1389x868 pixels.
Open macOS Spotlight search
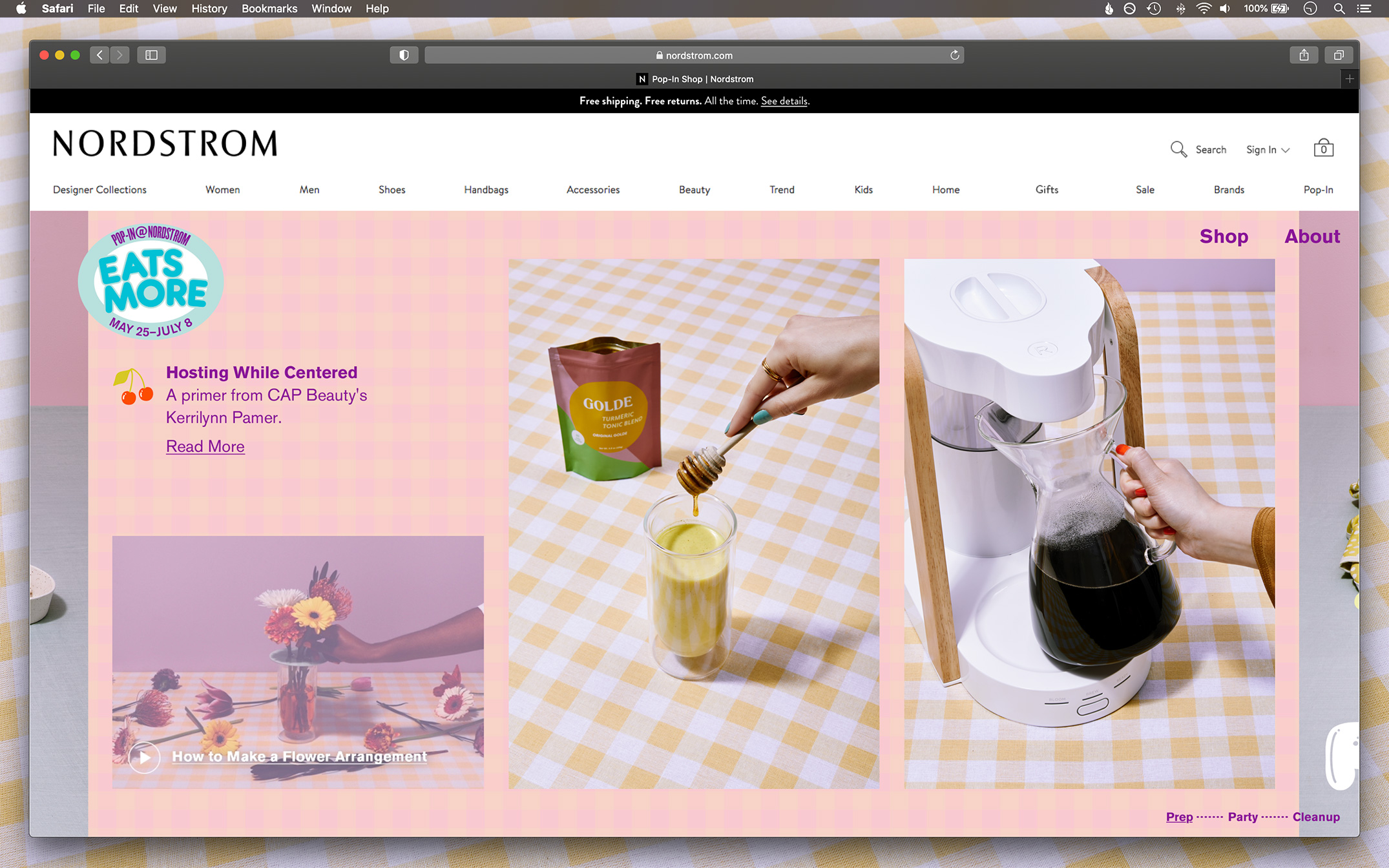coord(1339,8)
